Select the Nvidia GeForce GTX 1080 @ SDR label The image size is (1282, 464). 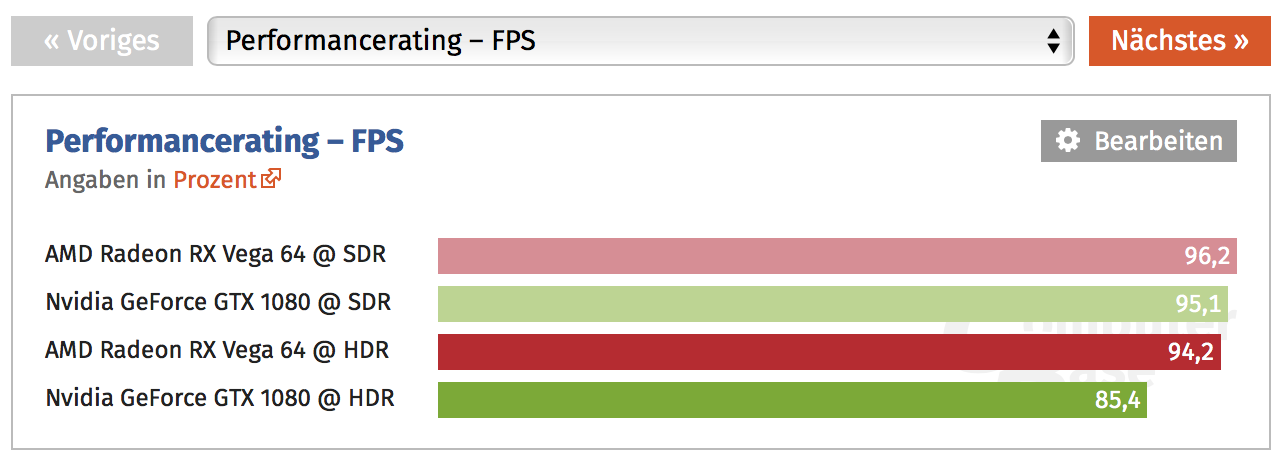point(218,302)
